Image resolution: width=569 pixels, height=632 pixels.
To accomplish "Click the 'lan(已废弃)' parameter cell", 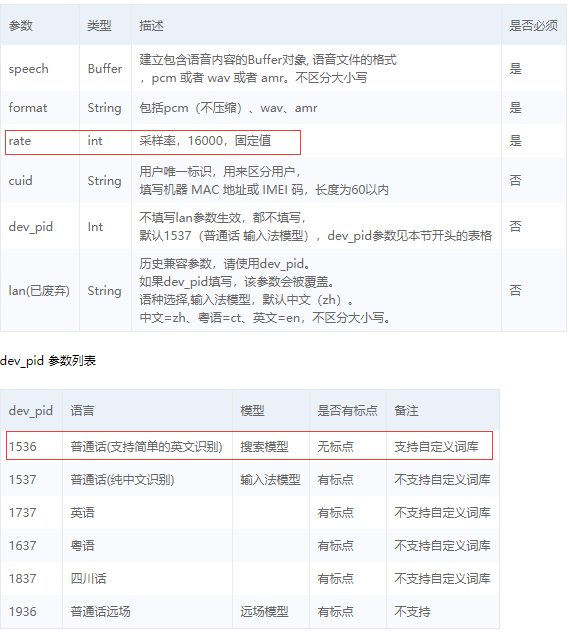I will click(39, 291).
